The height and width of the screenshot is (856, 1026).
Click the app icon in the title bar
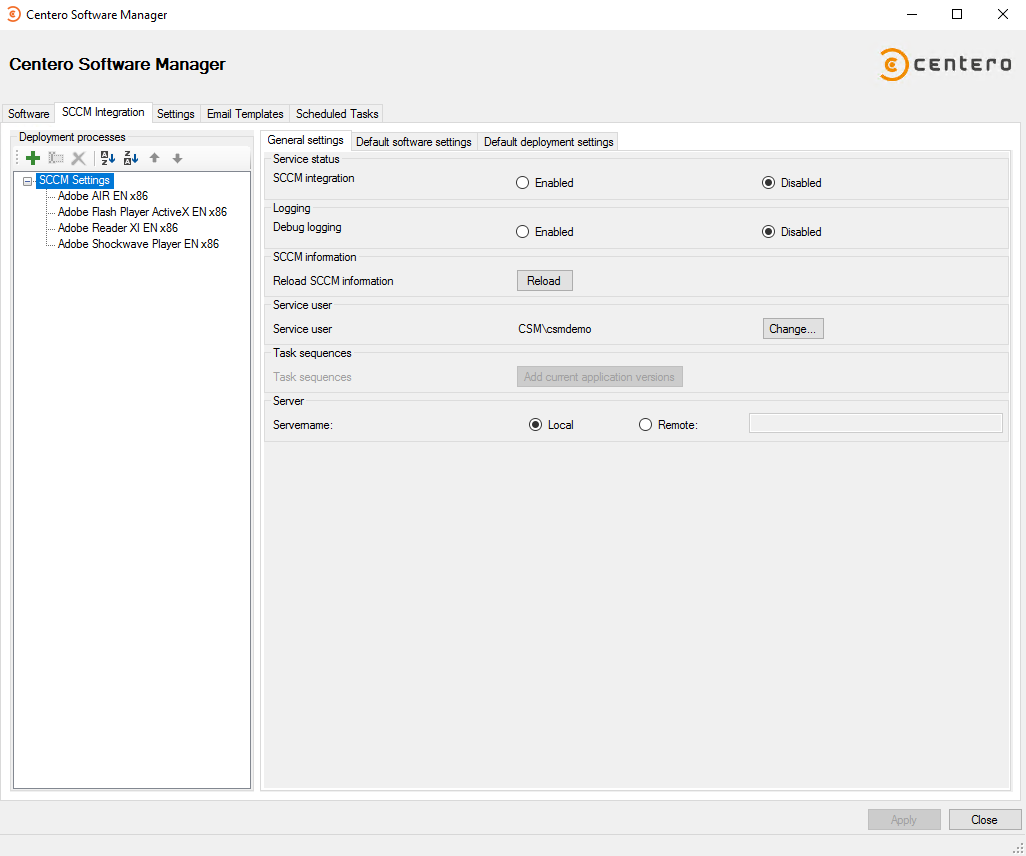pos(13,14)
